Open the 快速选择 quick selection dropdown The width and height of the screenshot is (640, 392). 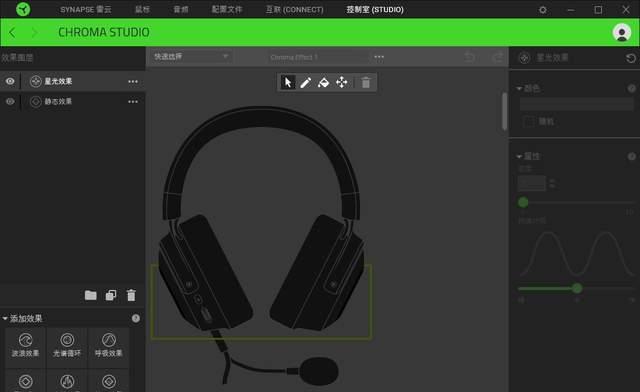pos(191,56)
